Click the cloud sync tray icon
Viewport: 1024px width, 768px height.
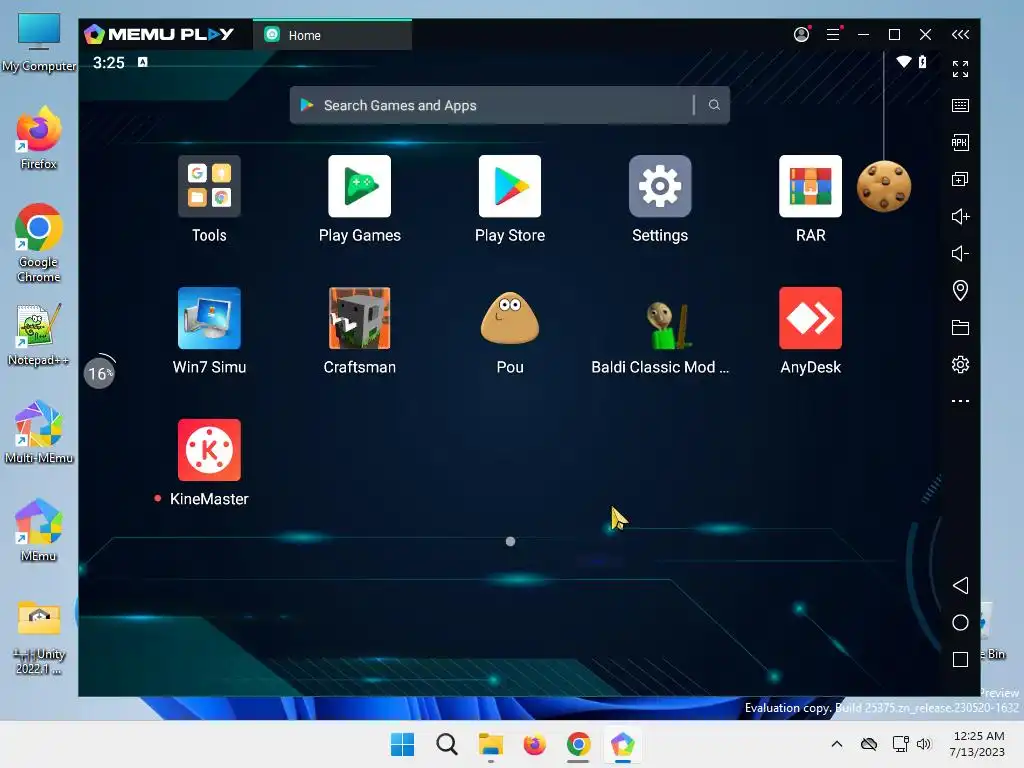pyautogui.click(x=869, y=744)
